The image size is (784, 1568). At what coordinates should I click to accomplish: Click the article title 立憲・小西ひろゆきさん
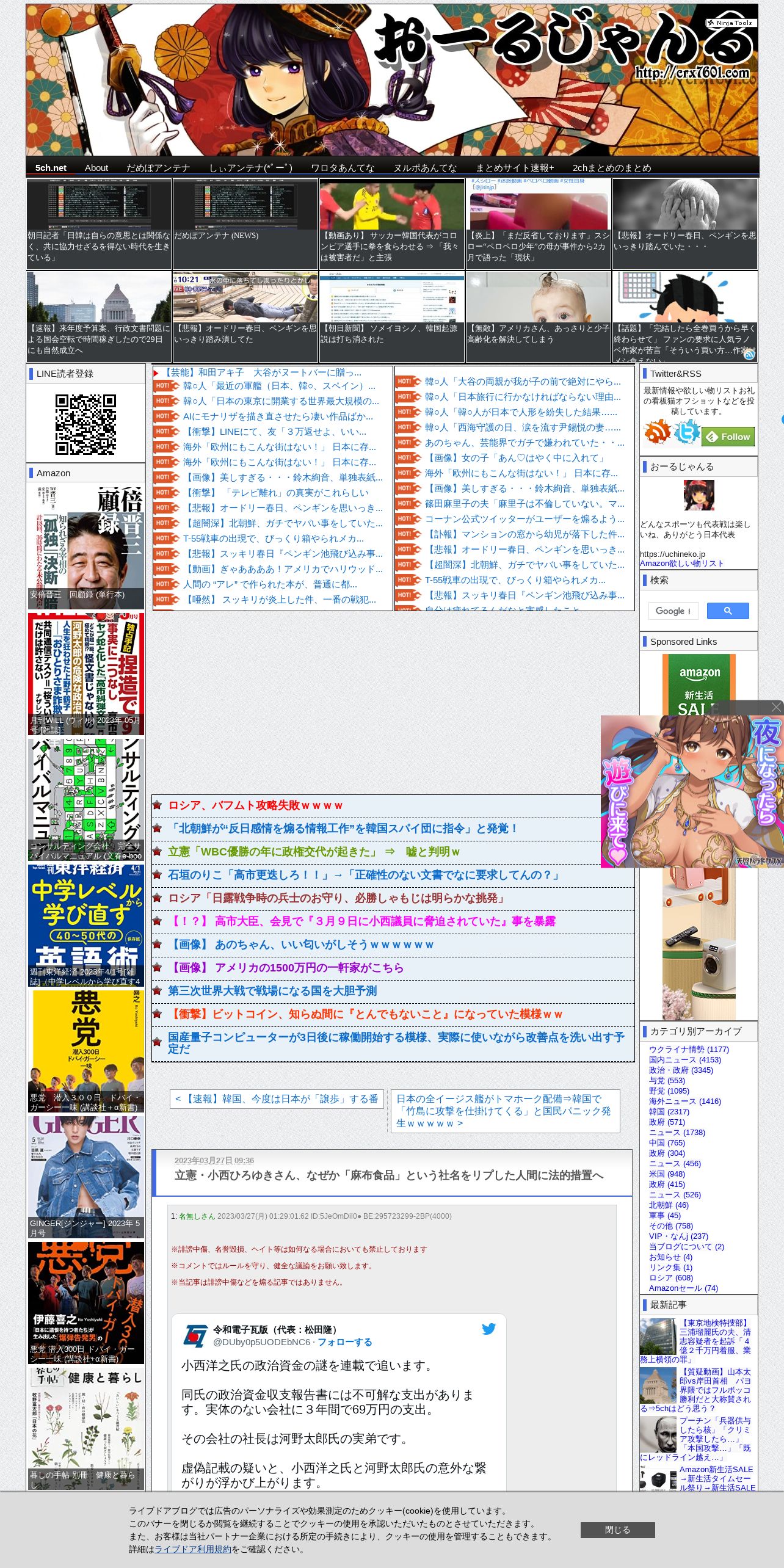coord(389,1175)
